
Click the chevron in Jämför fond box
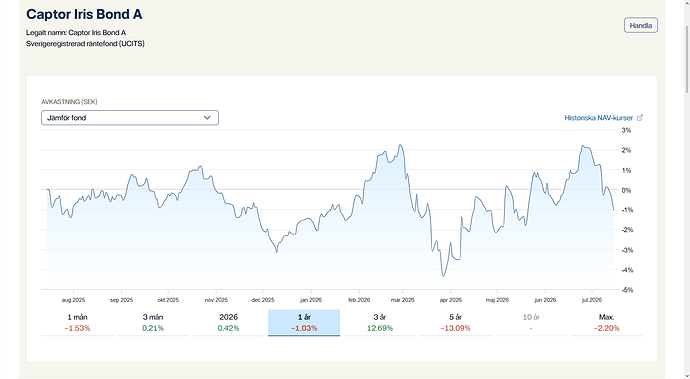coord(207,118)
